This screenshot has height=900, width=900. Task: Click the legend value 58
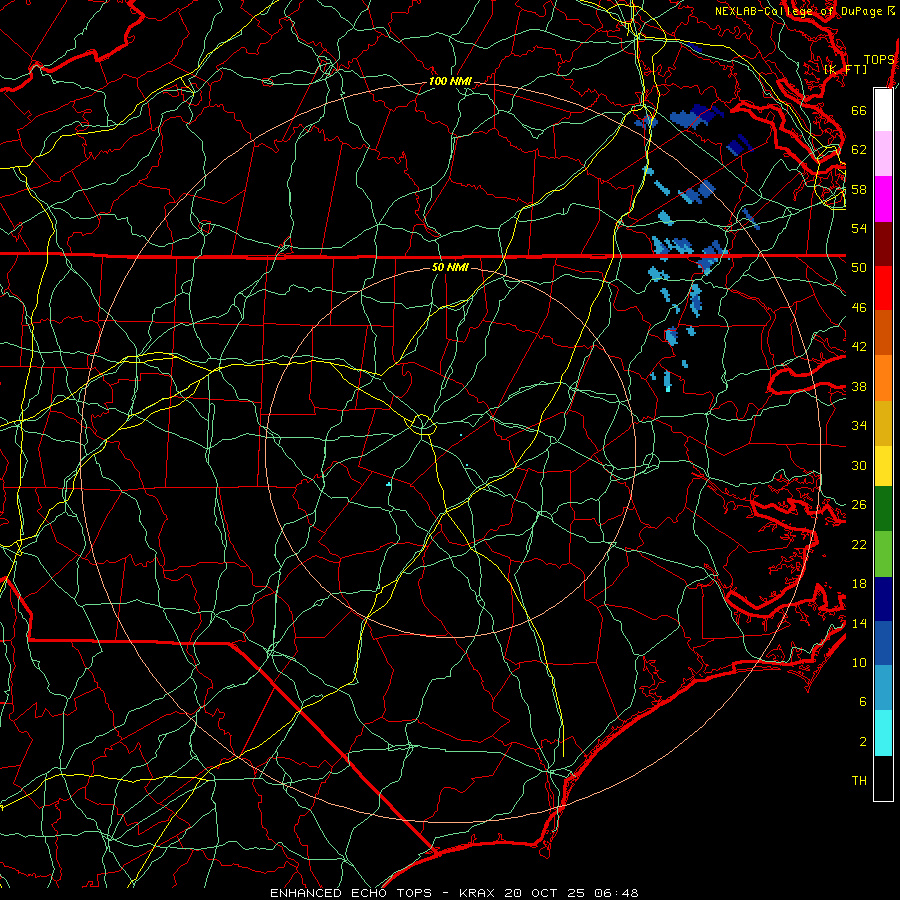859,189
